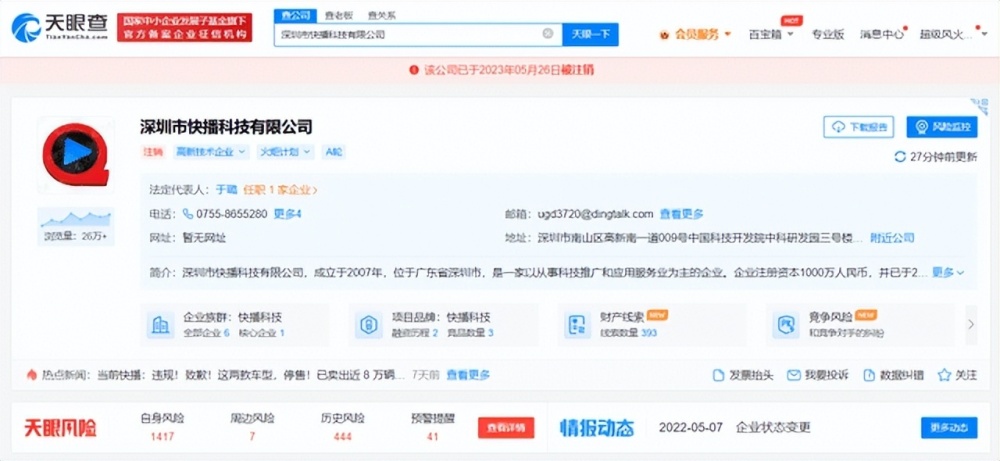Expand company intro with 更多

coord(948,272)
